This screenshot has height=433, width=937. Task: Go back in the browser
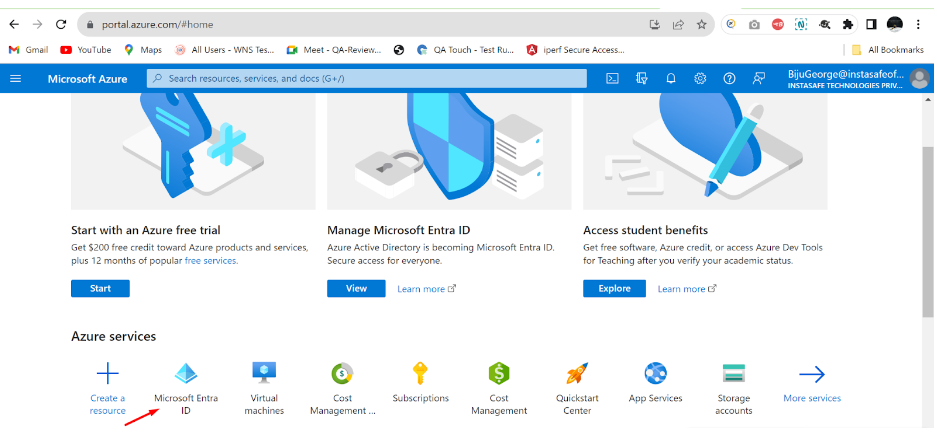pyautogui.click(x=14, y=24)
